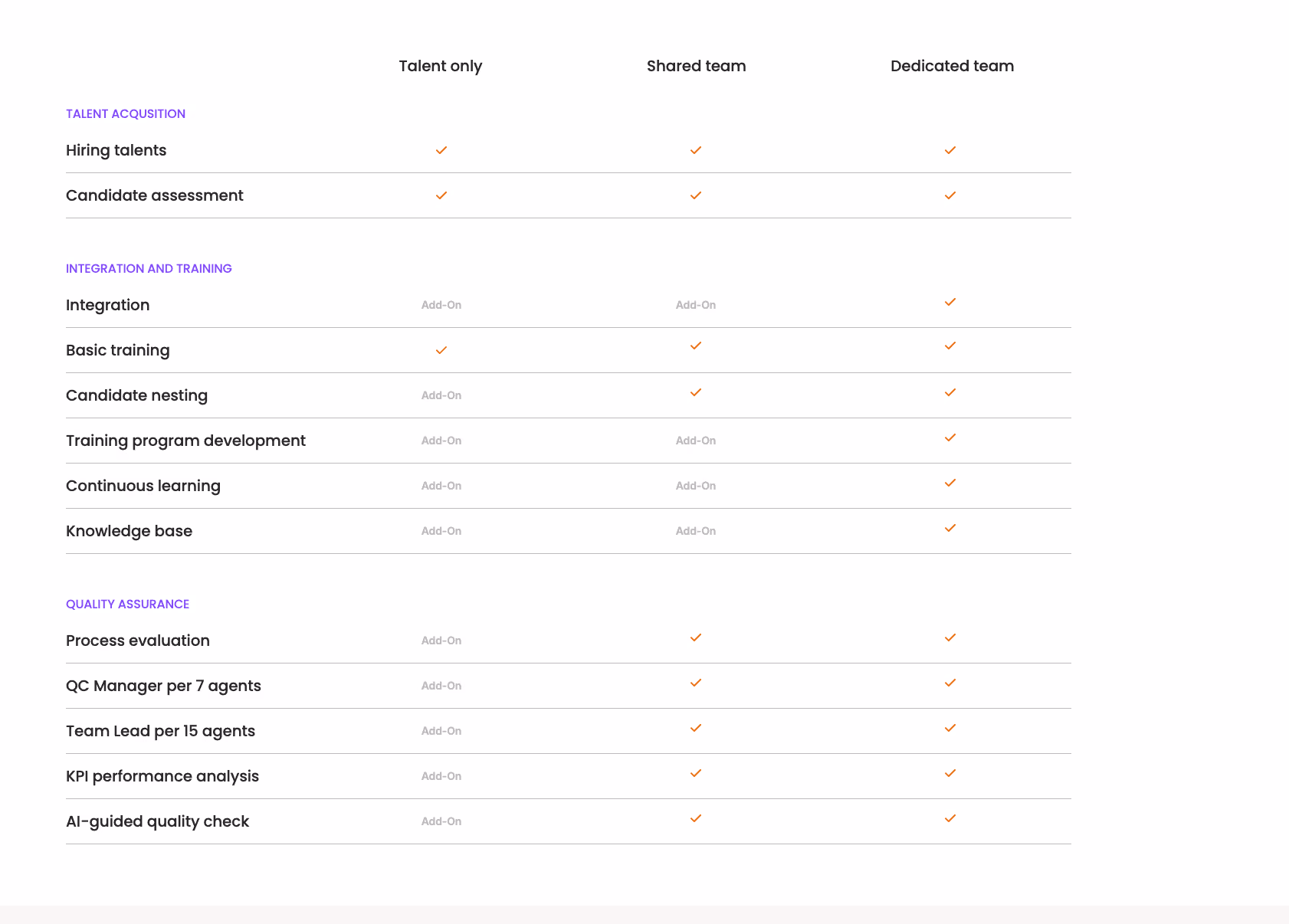Click the Team Lead per 15 agents label
The image size is (1289, 924).
point(160,732)
